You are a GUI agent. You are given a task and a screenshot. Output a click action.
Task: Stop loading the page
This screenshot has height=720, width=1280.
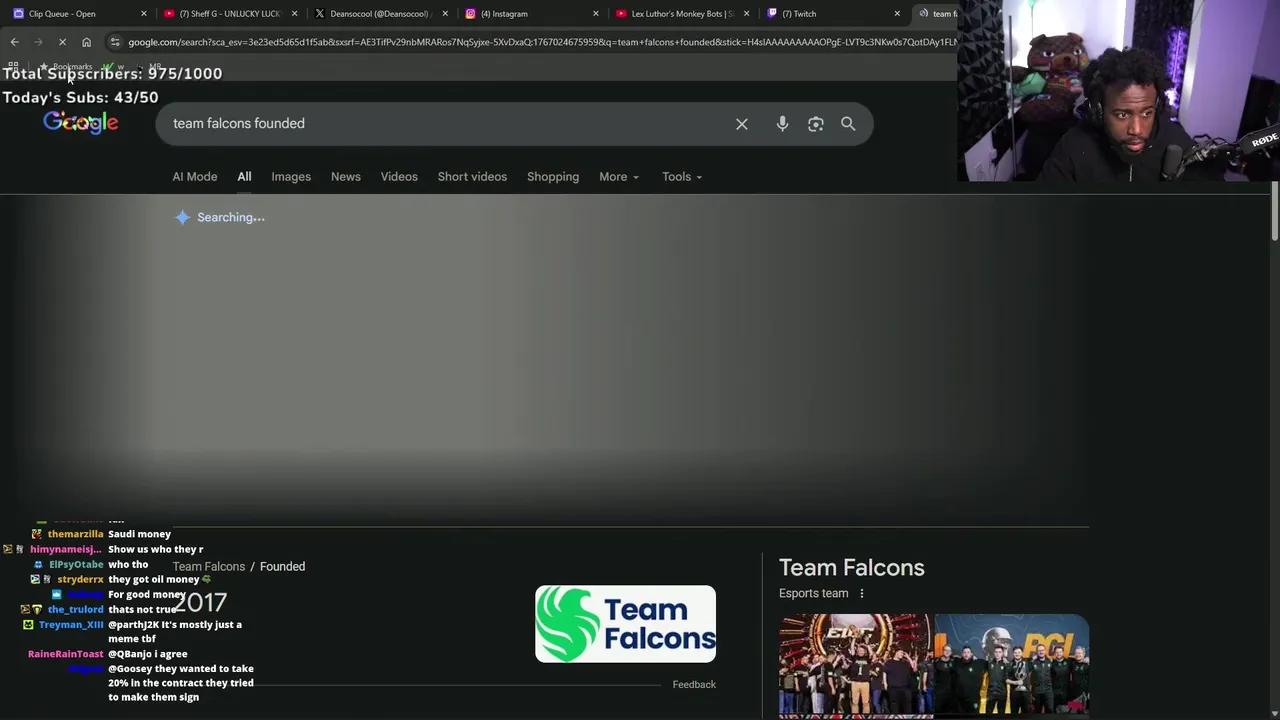pos(62,42)
